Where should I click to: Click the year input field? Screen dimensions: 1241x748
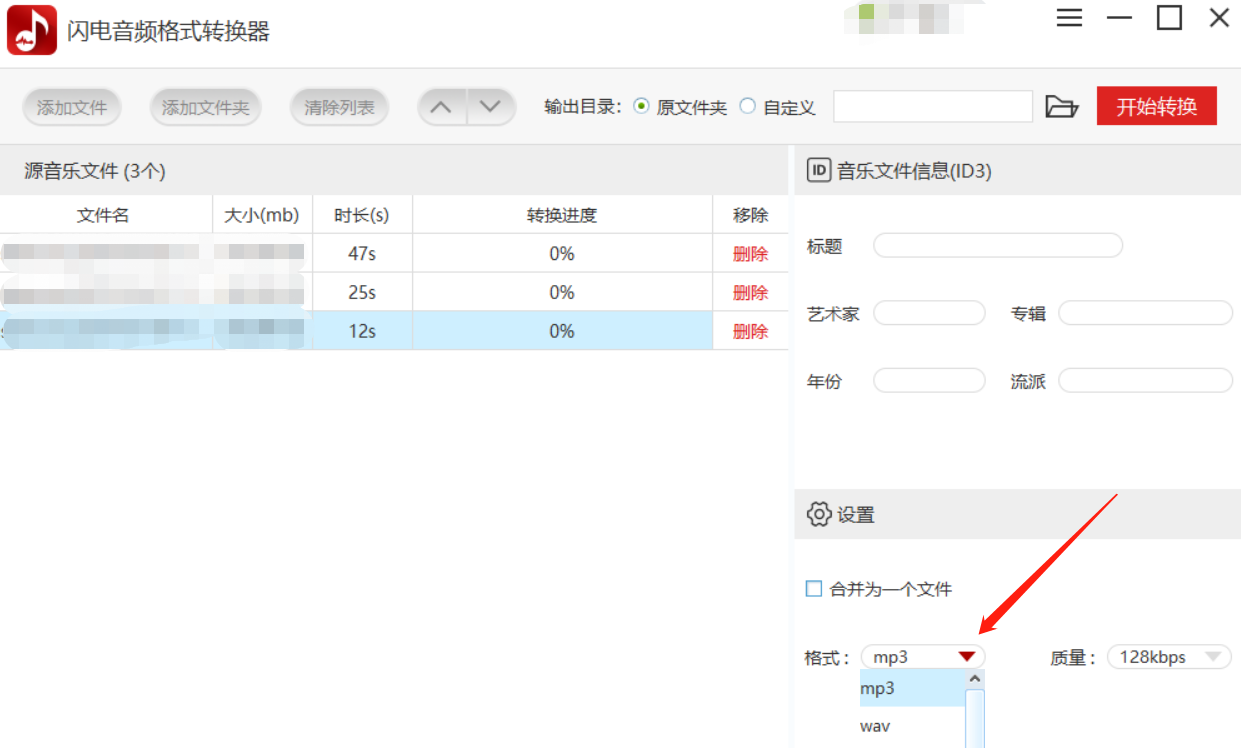coord(929,381)
